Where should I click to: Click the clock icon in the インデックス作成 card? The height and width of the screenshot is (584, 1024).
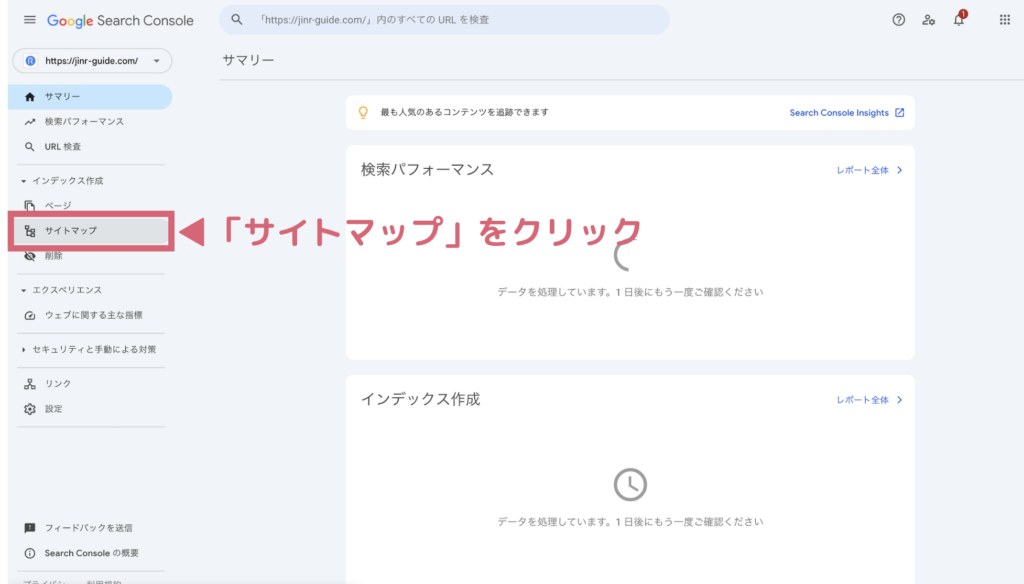(x=630, y=485)
